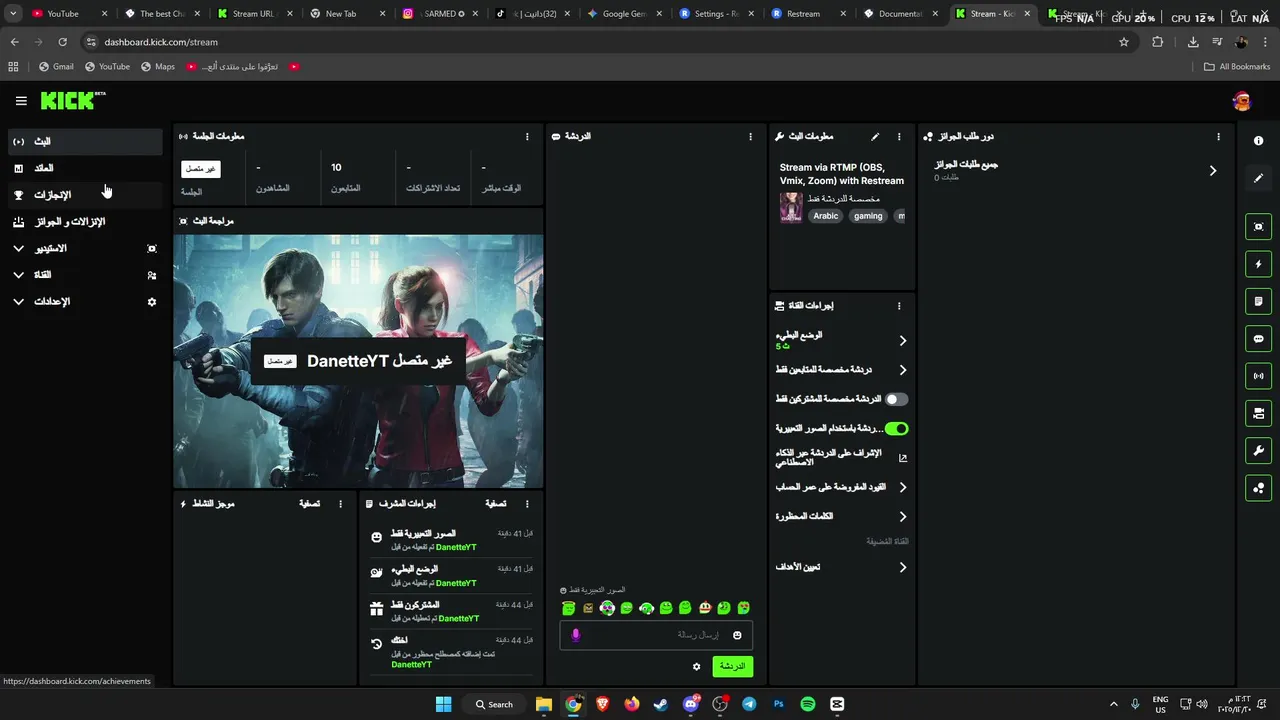Open the activity feed تصفية filter
The width and height of the screenshot is (1280, 720).
(x=310, y=504)
